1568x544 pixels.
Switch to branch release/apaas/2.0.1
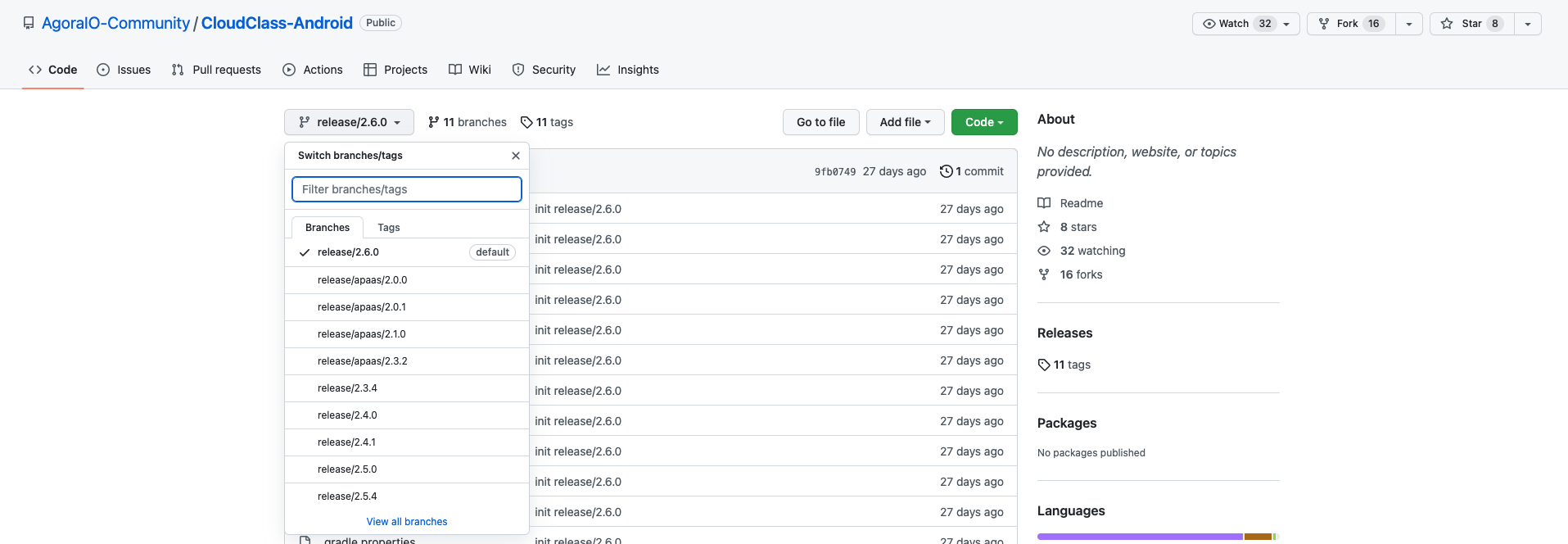click(407, 307)
